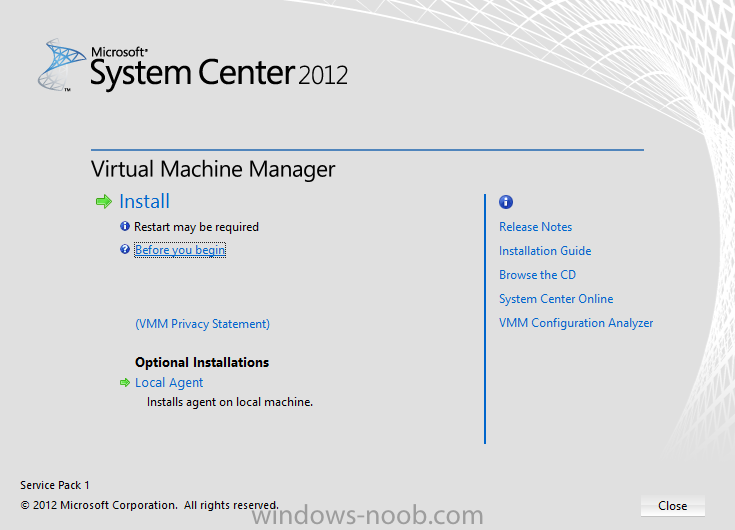Click the green arrow beside Local Agent
Image resolution: width=735 pixels, height=530 pixels.
125,383
